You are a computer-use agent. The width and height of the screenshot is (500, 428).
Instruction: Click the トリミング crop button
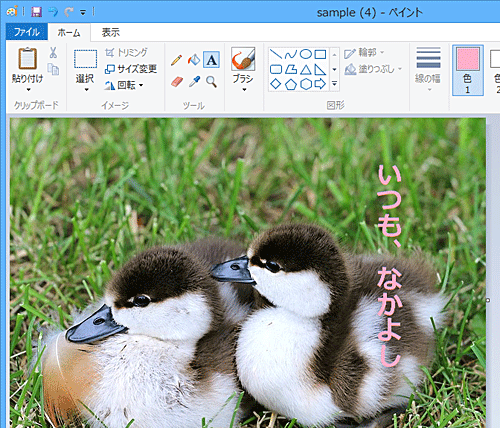[126, 53]
